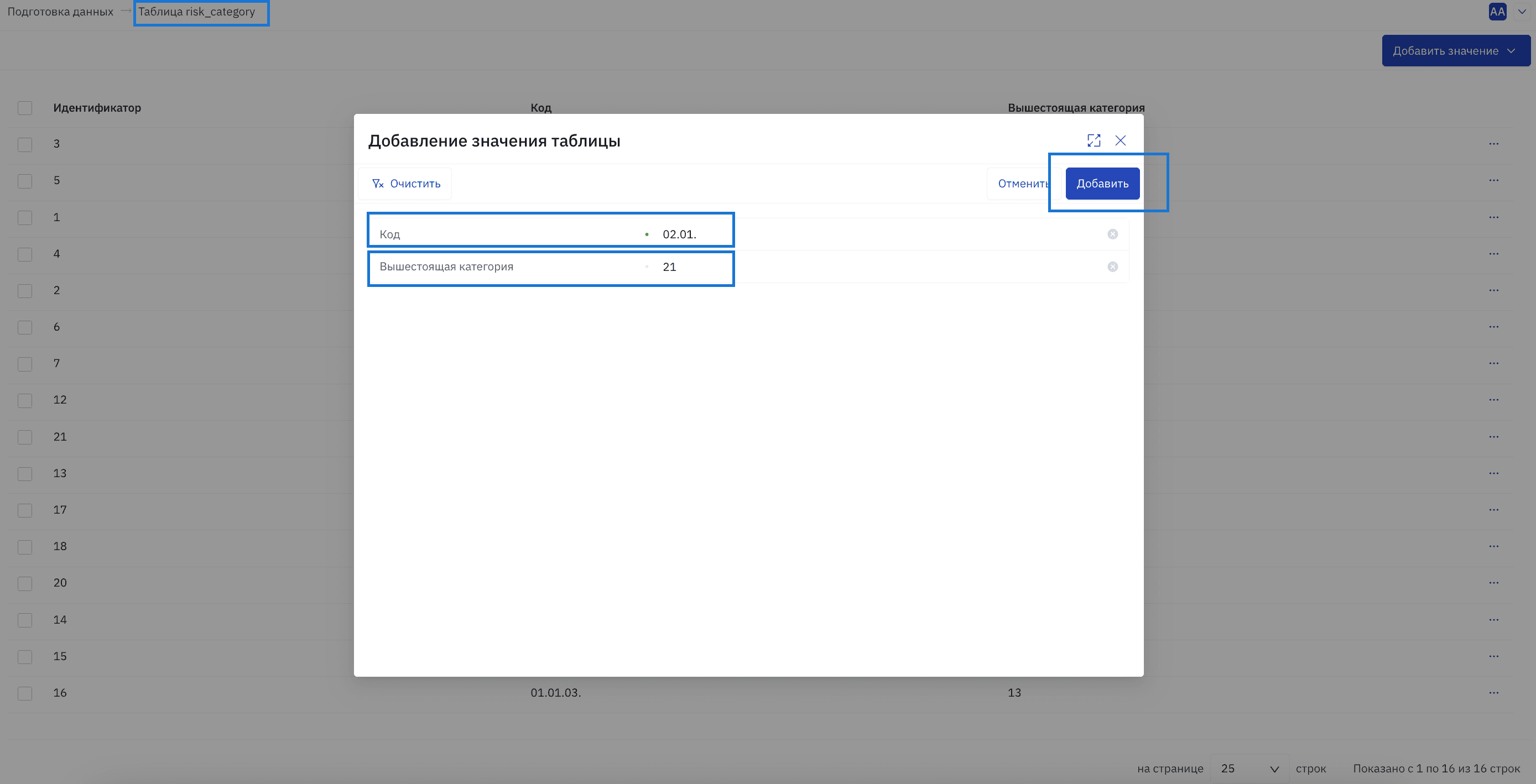This screenshot has width=1536, height=784.
Task: Confirm with the Добавить button
Action: (1102, 184)
